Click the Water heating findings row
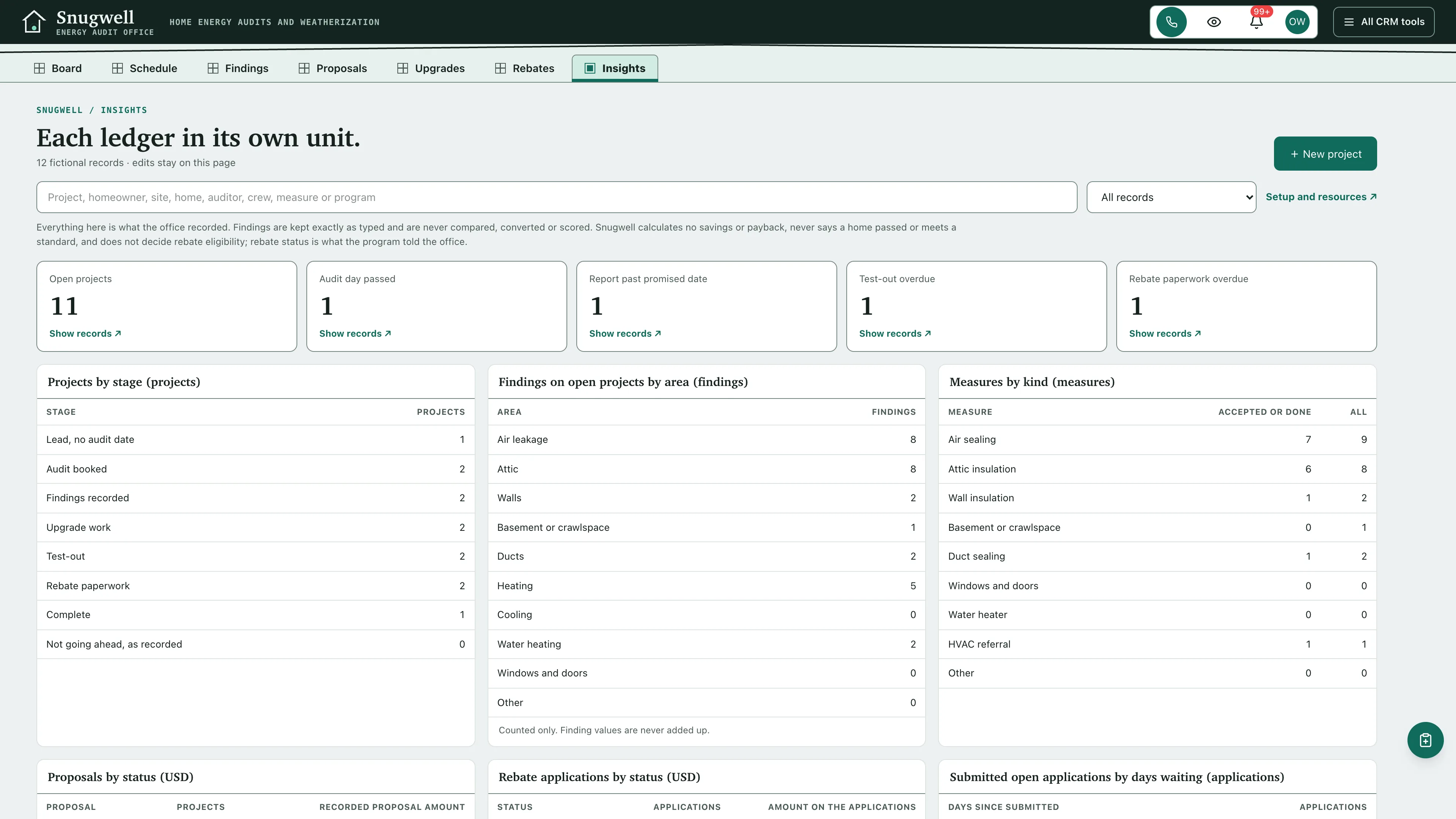Image resolution: width=1456 pixels, height=819 pixels. click(x=706, y=644)
